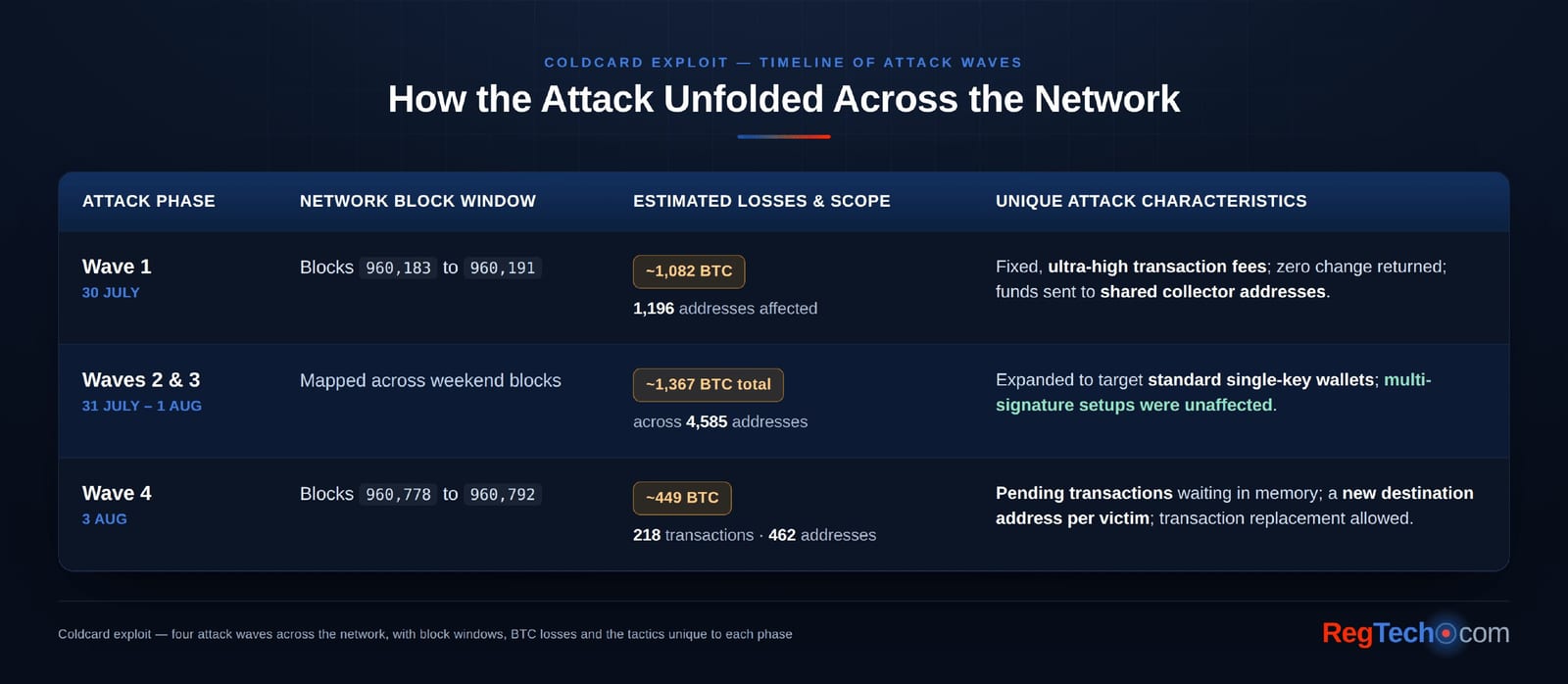The image size is (1568, 684).
Task: Click the 'Wave 4' row title
Action: point(117,493)
